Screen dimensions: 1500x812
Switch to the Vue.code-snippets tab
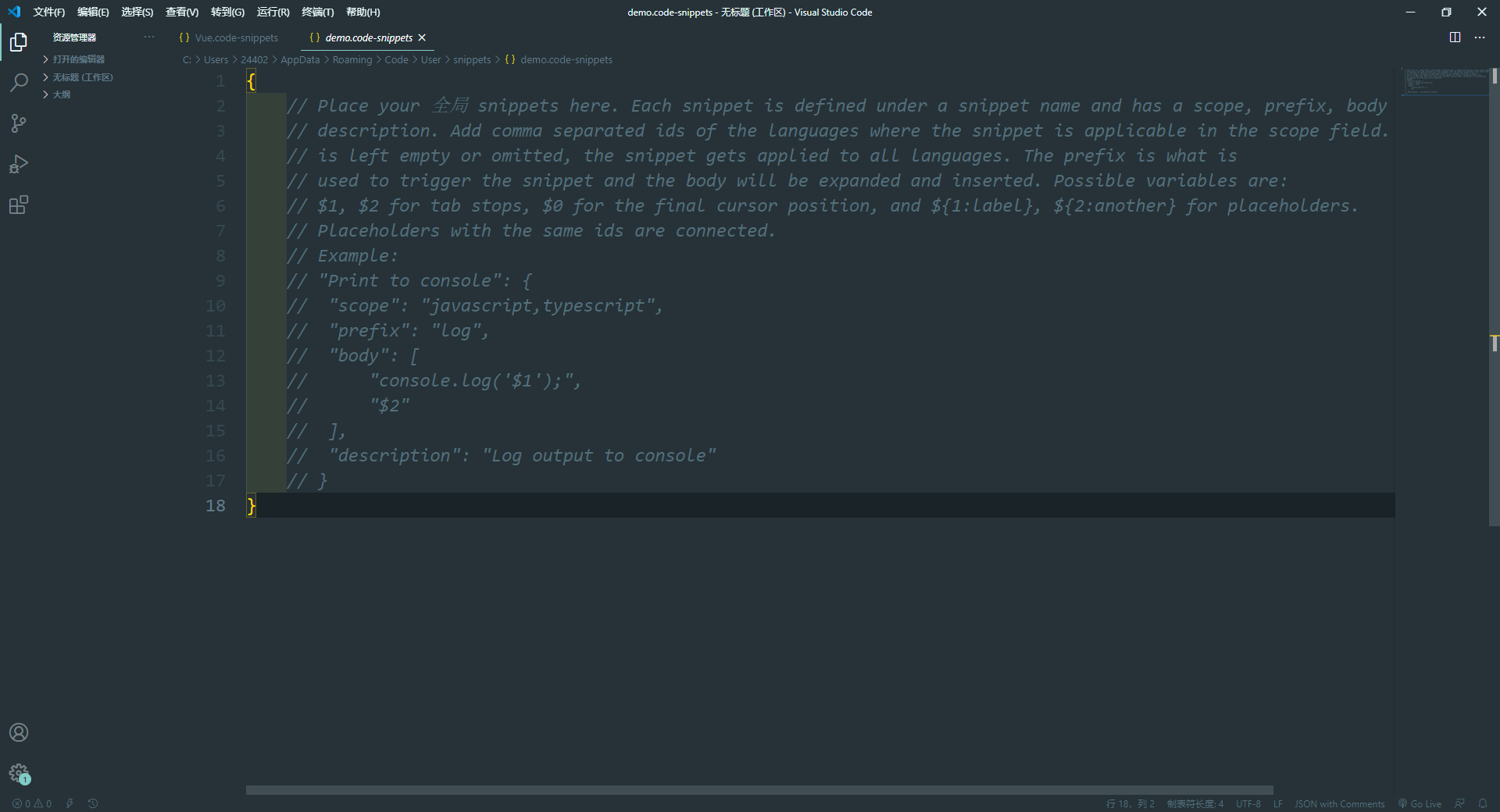pyautogui.click(x=236, y=37)
